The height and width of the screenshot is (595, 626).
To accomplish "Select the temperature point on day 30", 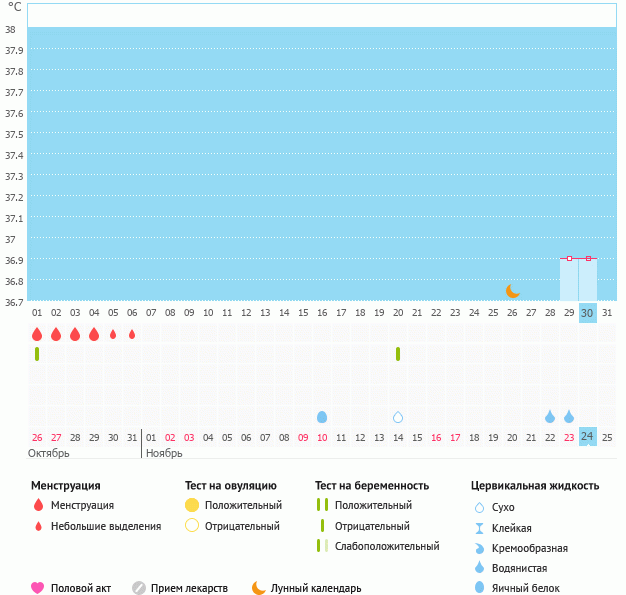I will point(588,259).
